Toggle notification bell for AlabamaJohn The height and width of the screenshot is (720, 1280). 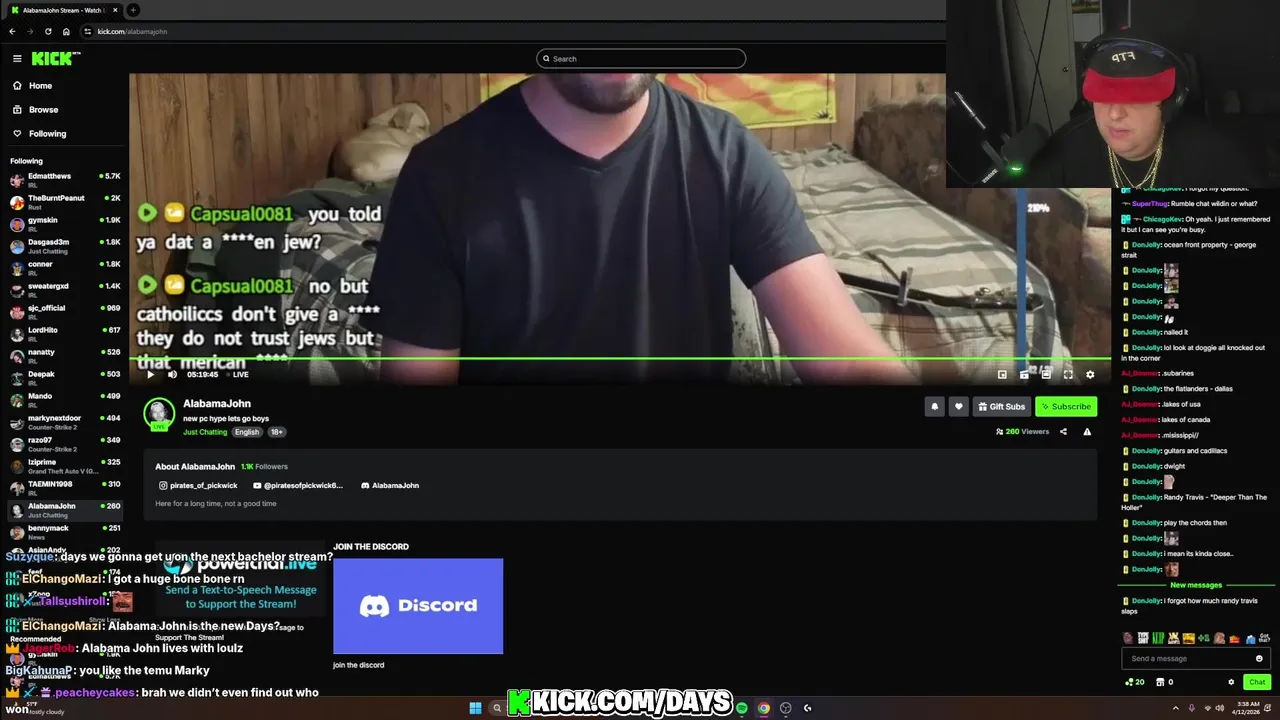coord(934,406)
